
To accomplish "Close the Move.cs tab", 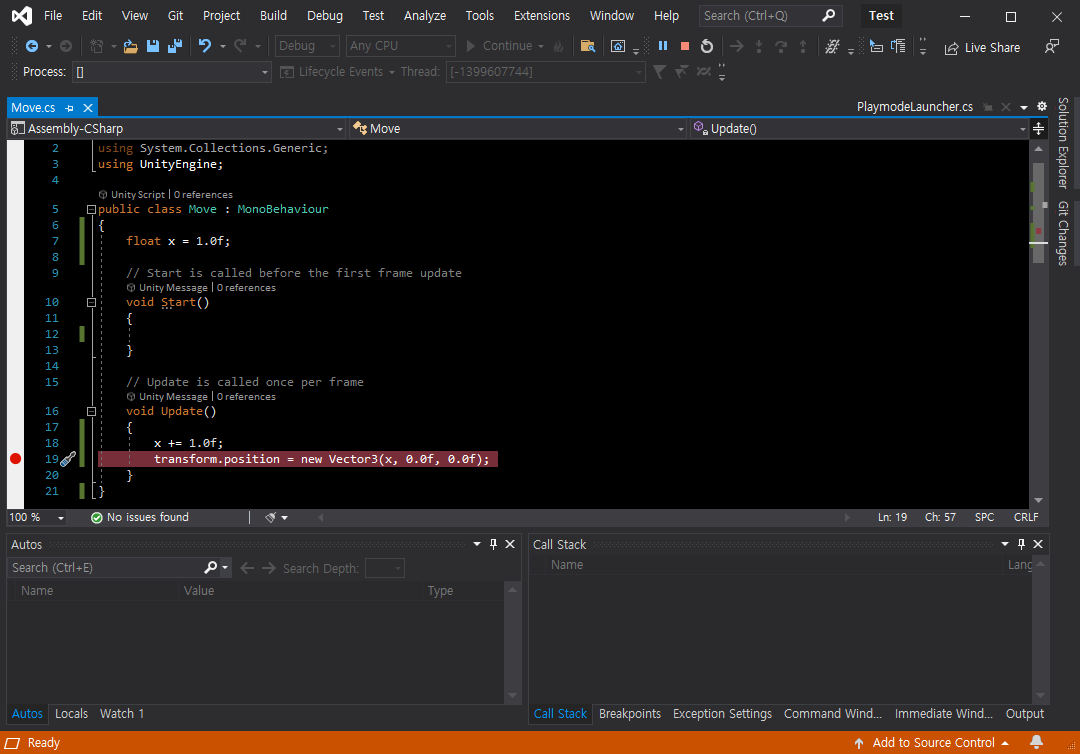I will [x=88, y=108].
